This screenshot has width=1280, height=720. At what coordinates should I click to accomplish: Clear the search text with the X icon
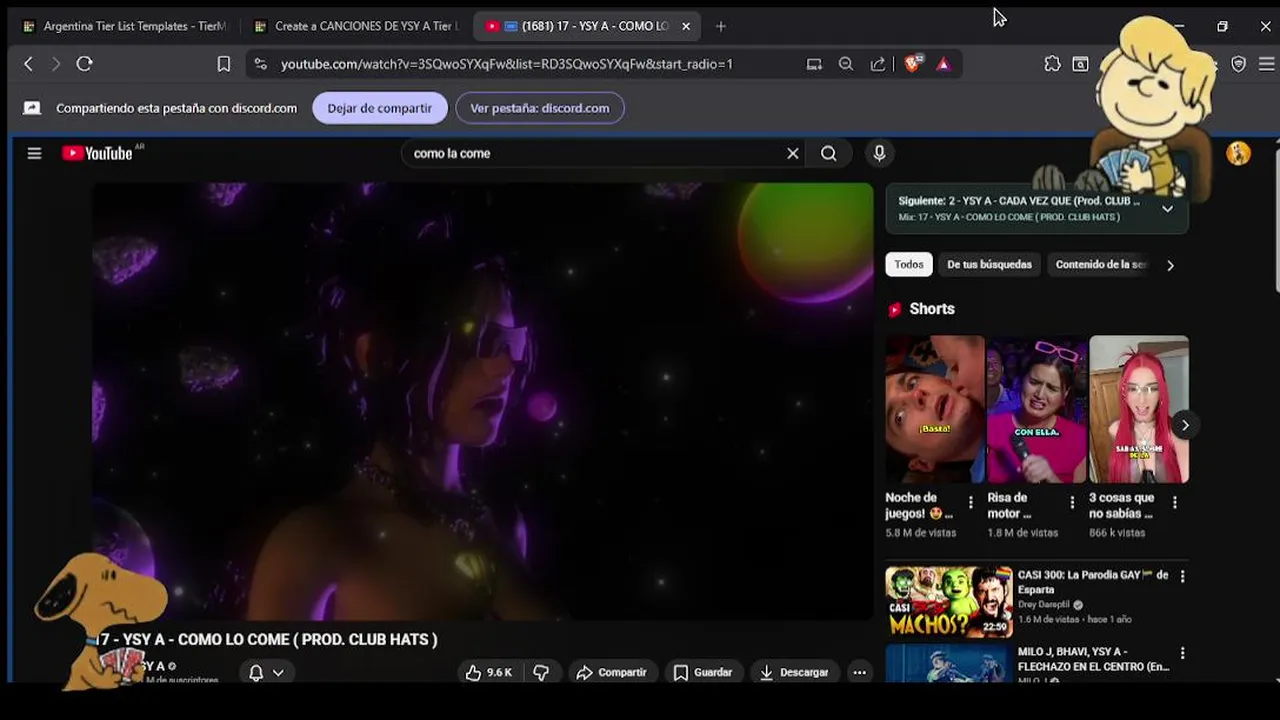point(793,153)
